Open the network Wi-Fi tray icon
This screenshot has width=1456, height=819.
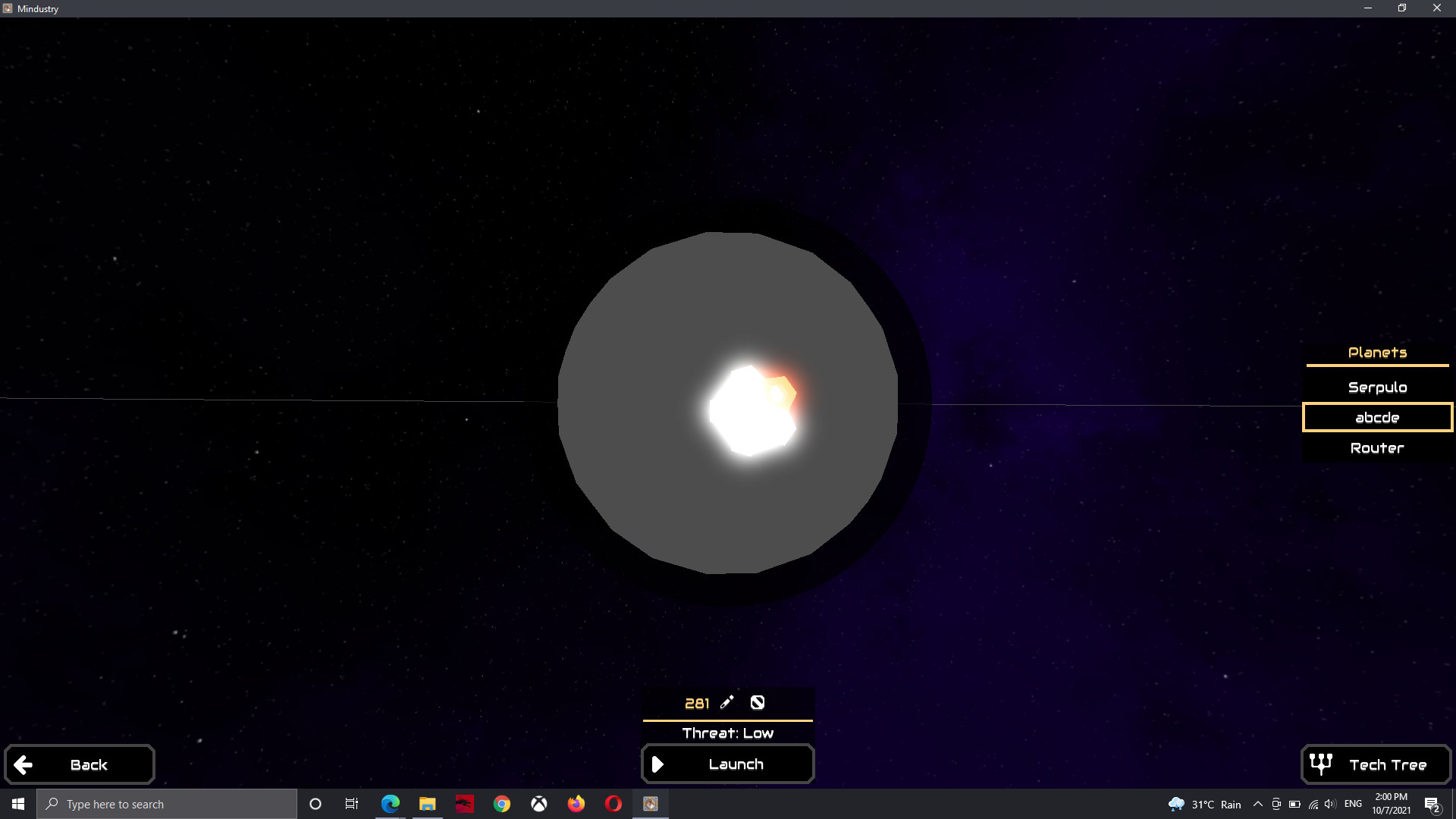[x=1313, y=804]
